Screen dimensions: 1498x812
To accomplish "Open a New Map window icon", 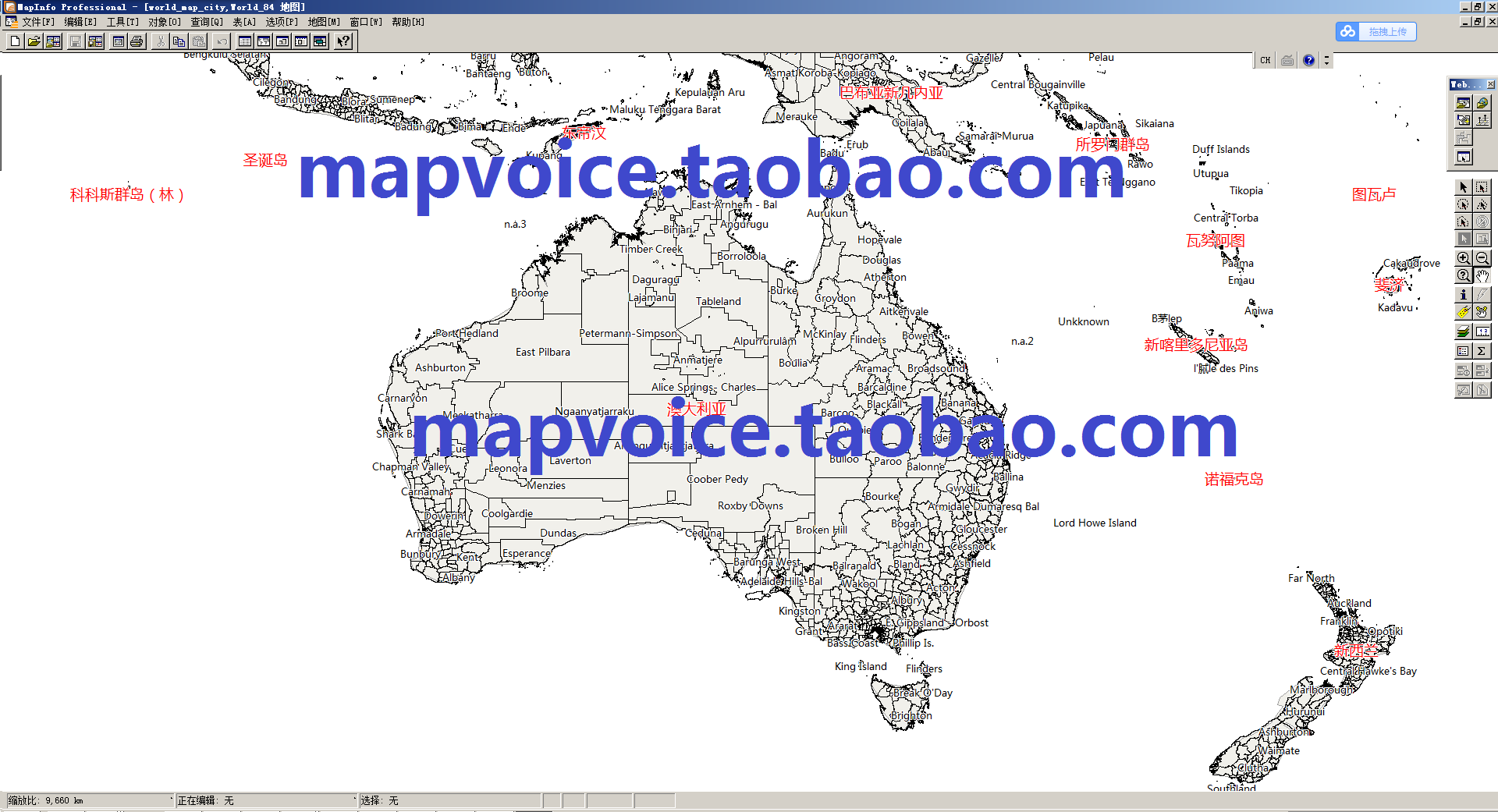I will [x=264, y=41].
